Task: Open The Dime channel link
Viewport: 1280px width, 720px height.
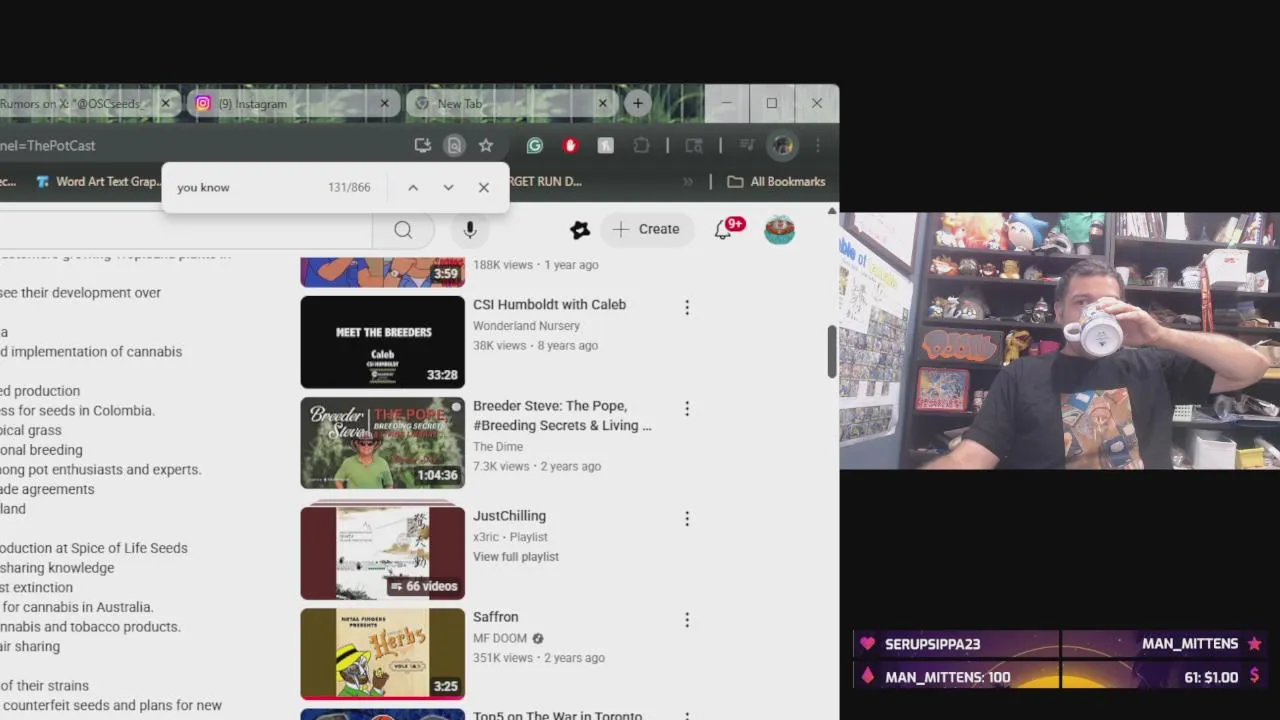Action: (498, 446)
